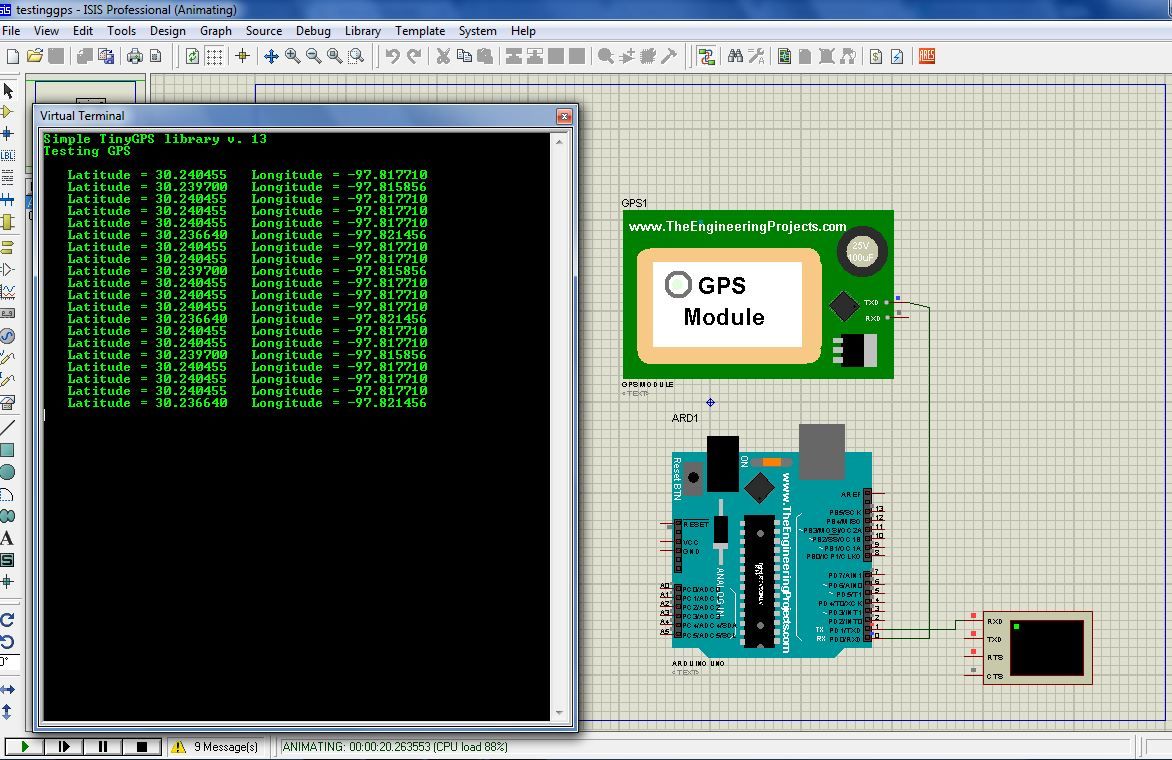The image size is (1172, 760).
Task: Cut selected schematic objects to clipboard
Action: [443, 56]
